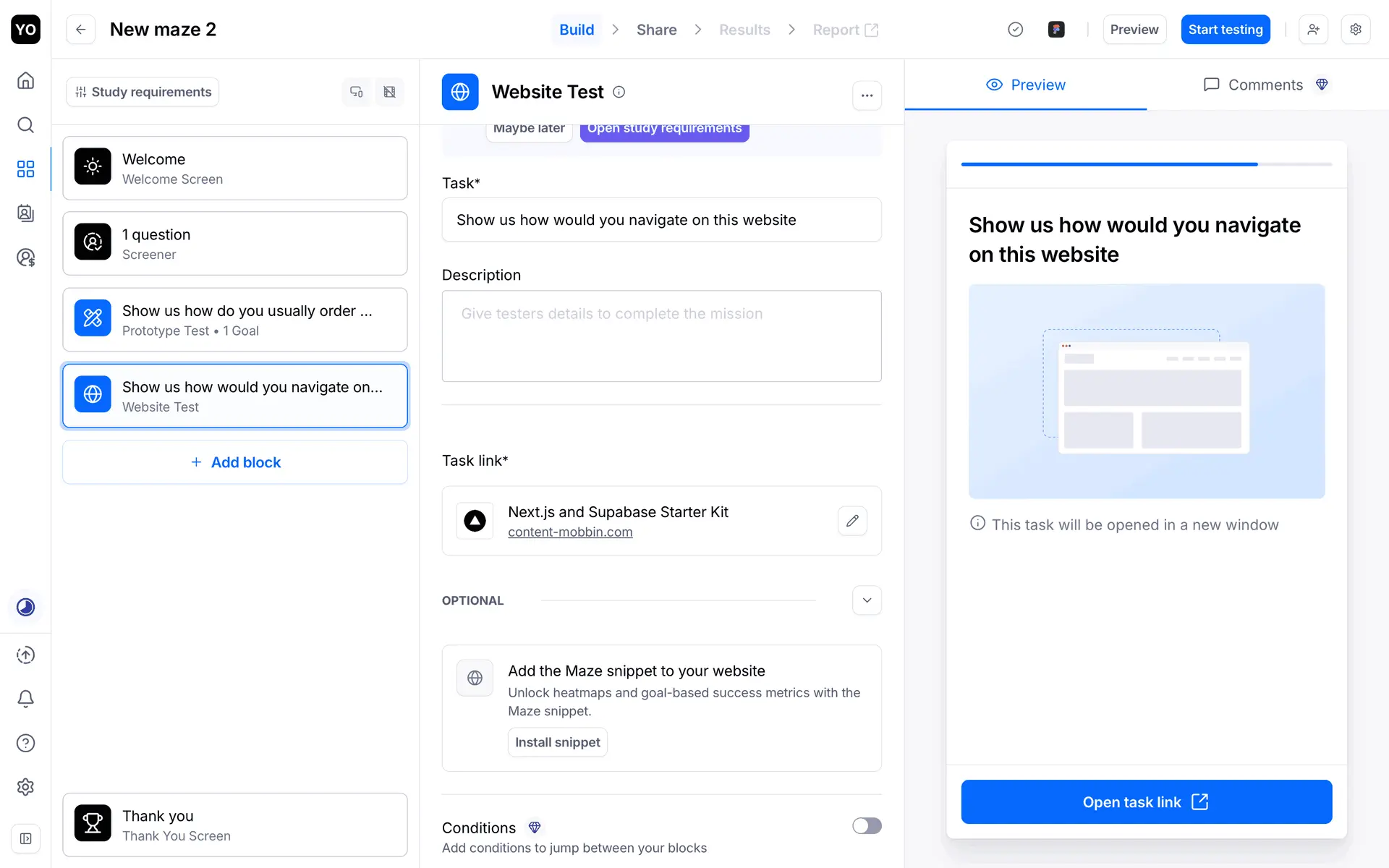Viewport: 1389px width, 868px height.
Task: Click the Install snippet button
Action: point(557,742)
